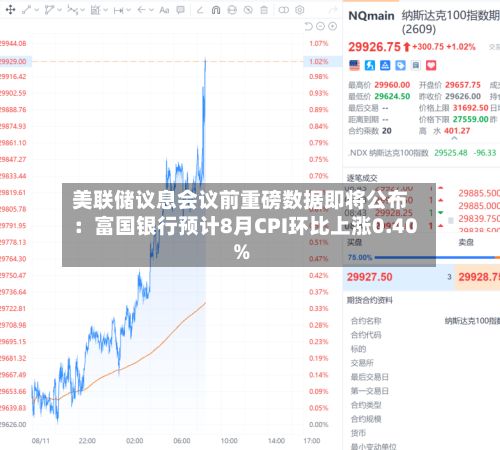Viewport: 500px width, 450px height.
Task: Click the 最低价 29624.50 value
Action: coord(392,96)
